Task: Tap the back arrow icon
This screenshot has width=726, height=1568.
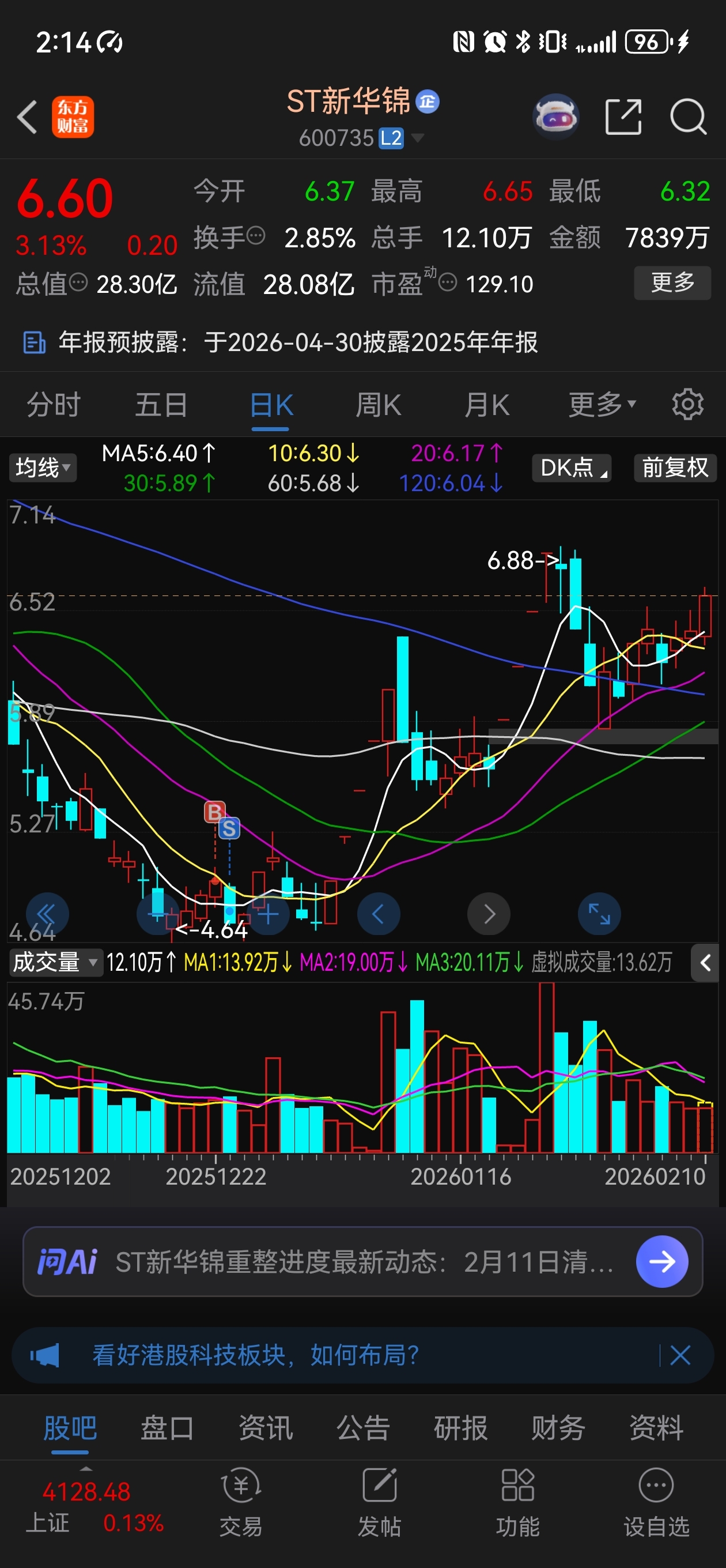Action: 28,117
